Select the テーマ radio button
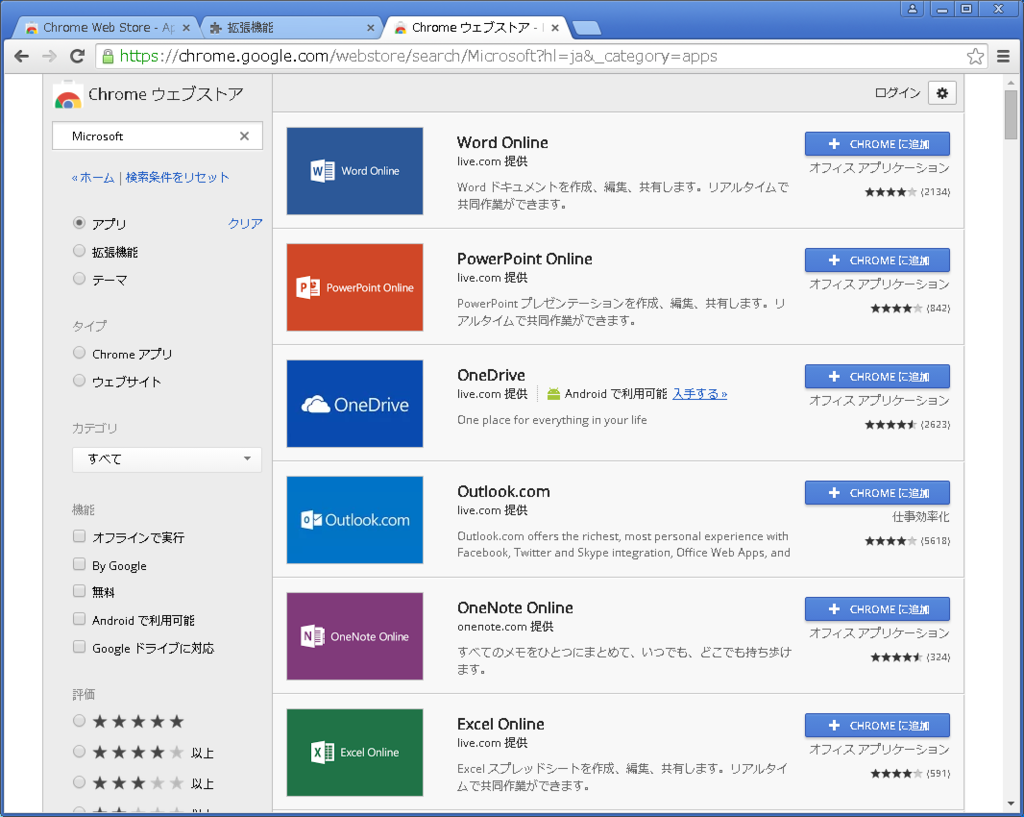Viewport: 1024px width, 817px height. pos(79,279)
